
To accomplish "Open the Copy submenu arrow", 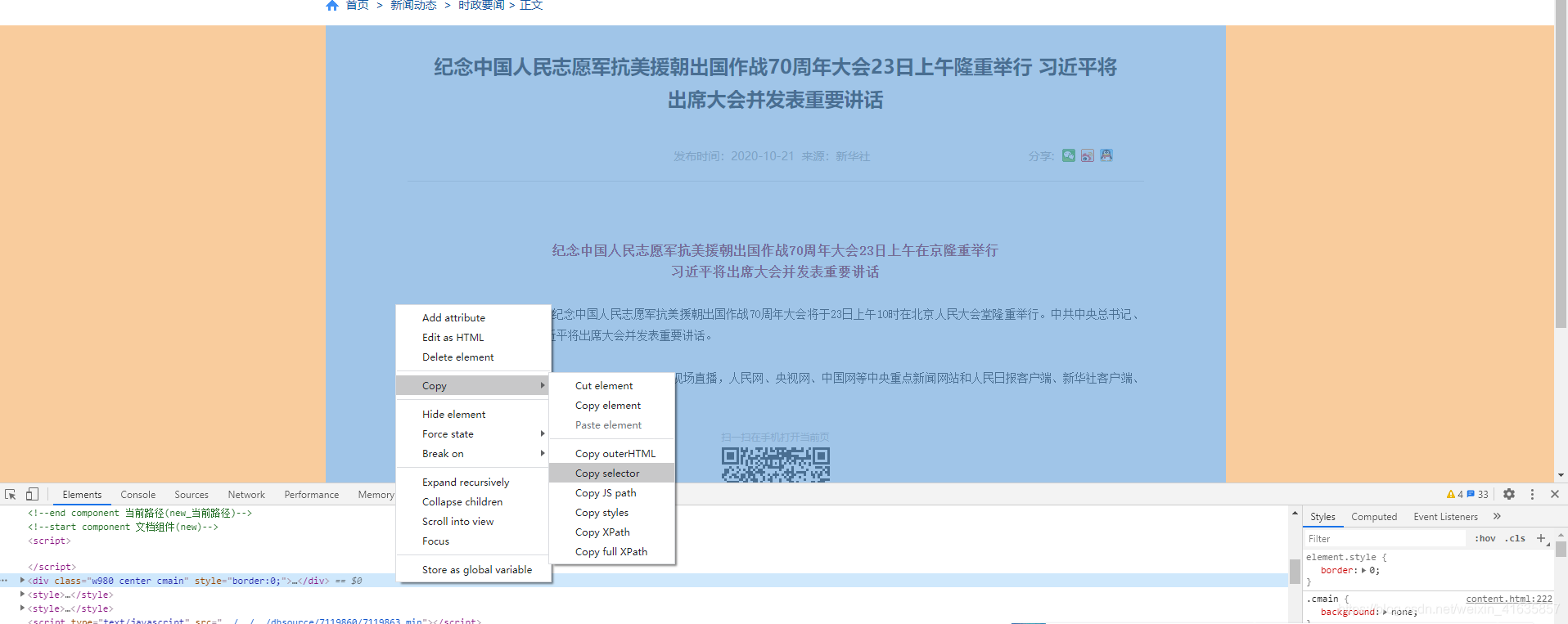I will (x=542, y=385).
